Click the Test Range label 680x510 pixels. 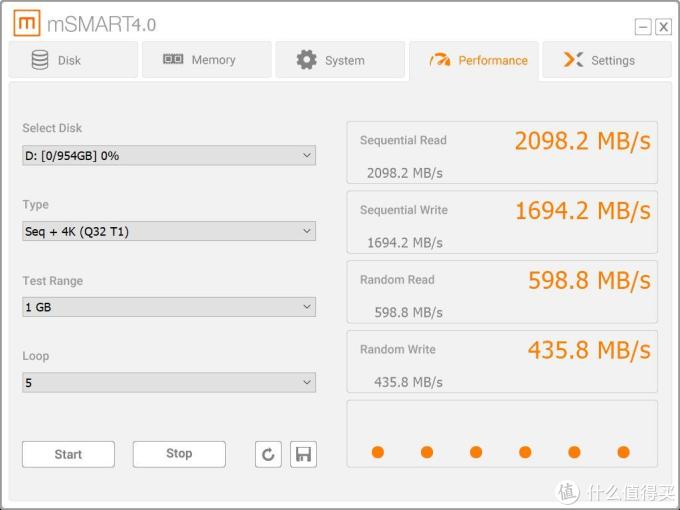point(52,281)
